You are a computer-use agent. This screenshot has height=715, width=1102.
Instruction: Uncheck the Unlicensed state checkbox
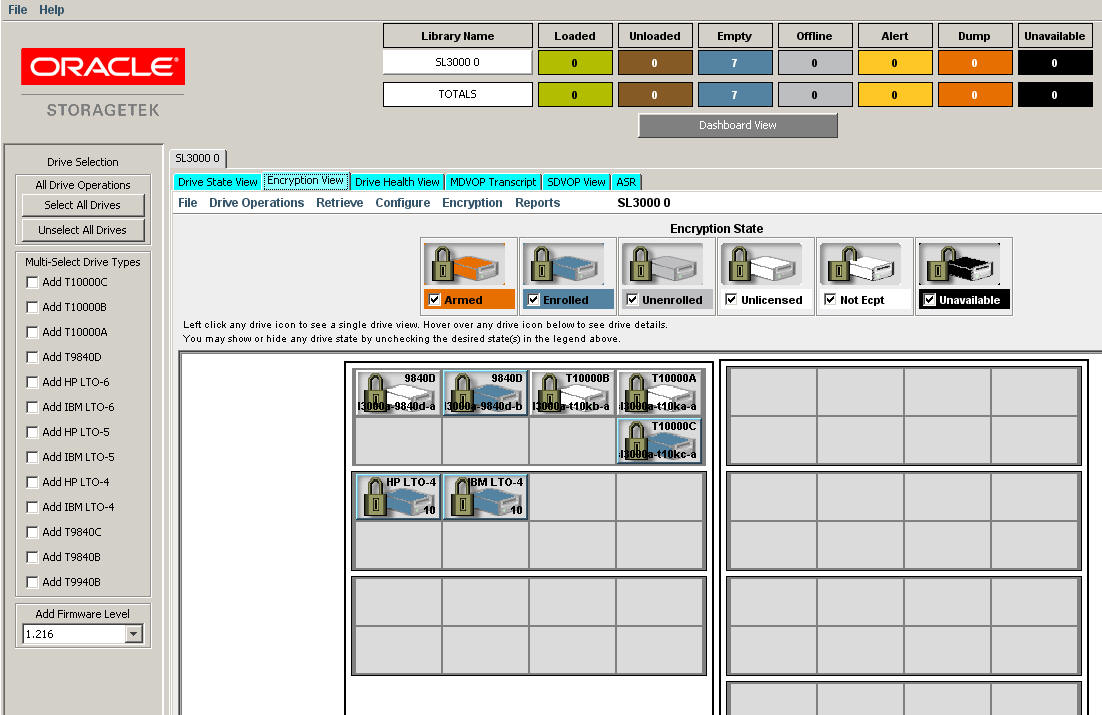tap(731, 299)
